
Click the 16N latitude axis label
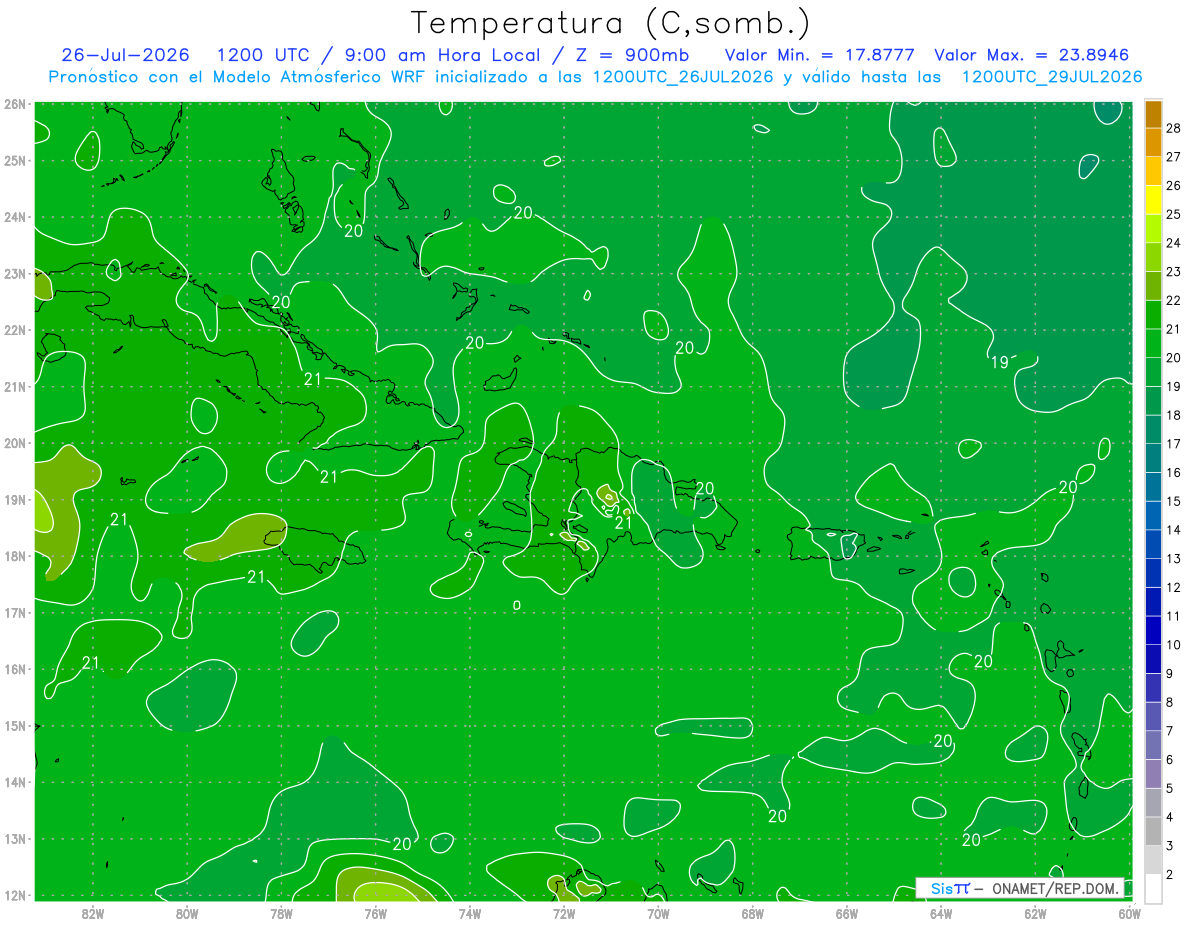[14, 669]
